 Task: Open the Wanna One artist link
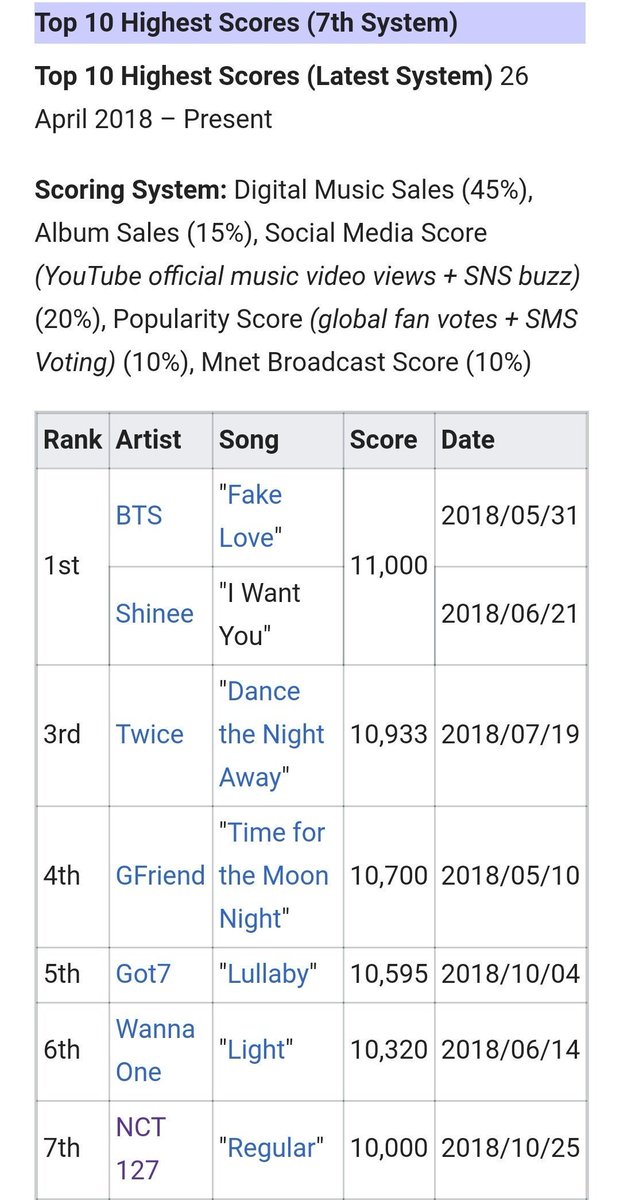pyautogui.click(x=156, y=1050)
